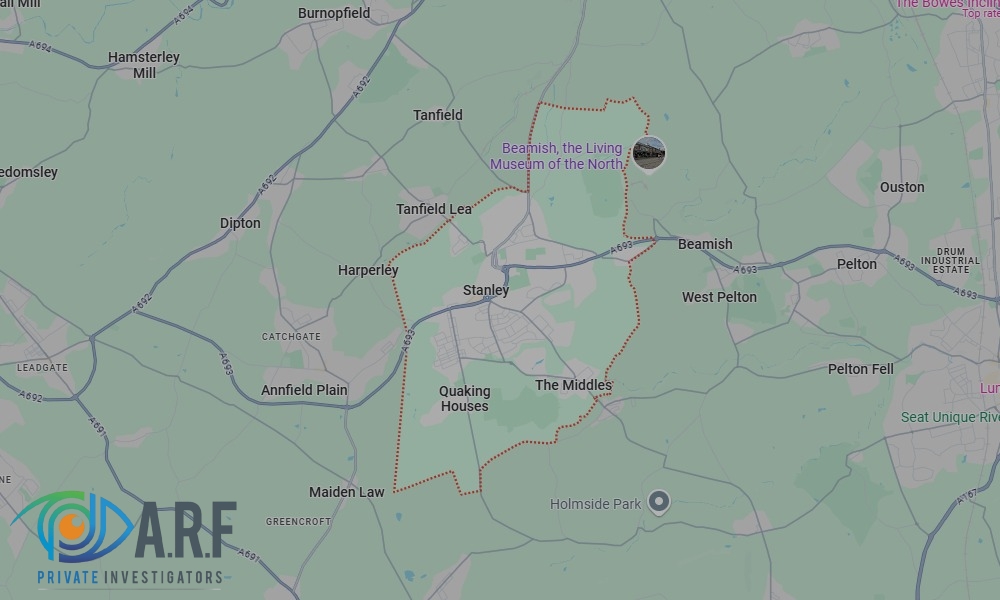
Task: Click The Middles place label
Action: 573,385
